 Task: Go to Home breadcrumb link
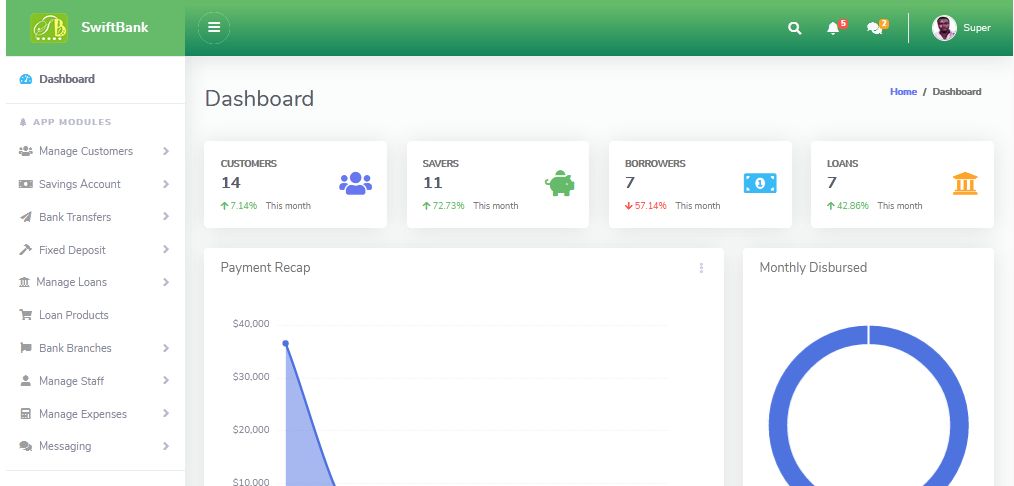pos(903,92)
